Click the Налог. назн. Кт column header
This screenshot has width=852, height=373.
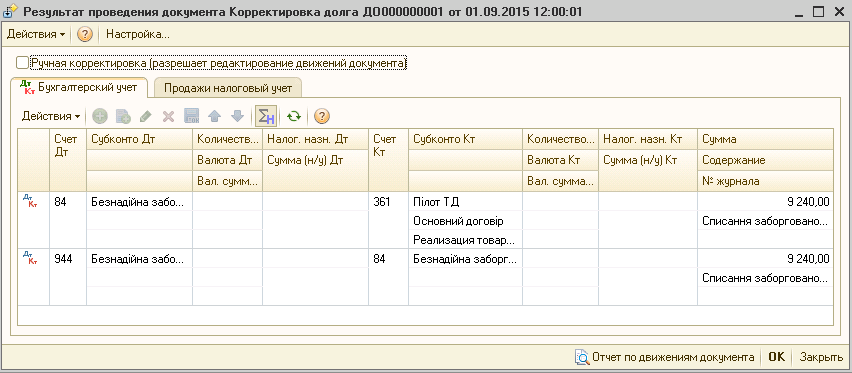click(648, 139)
